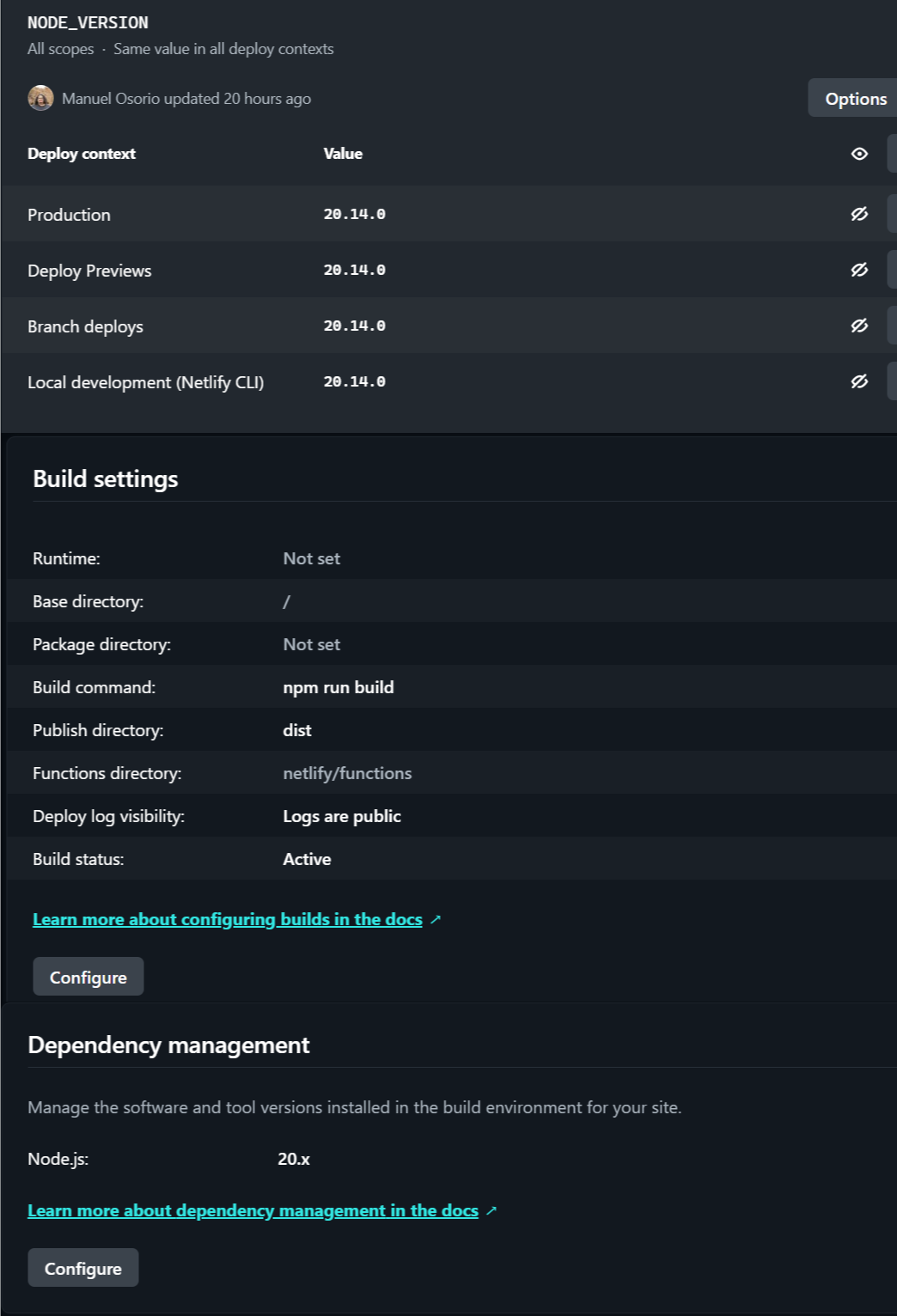Open the dependency management docs link
Screen dimensions: 897x1316
coord(253,1210)
